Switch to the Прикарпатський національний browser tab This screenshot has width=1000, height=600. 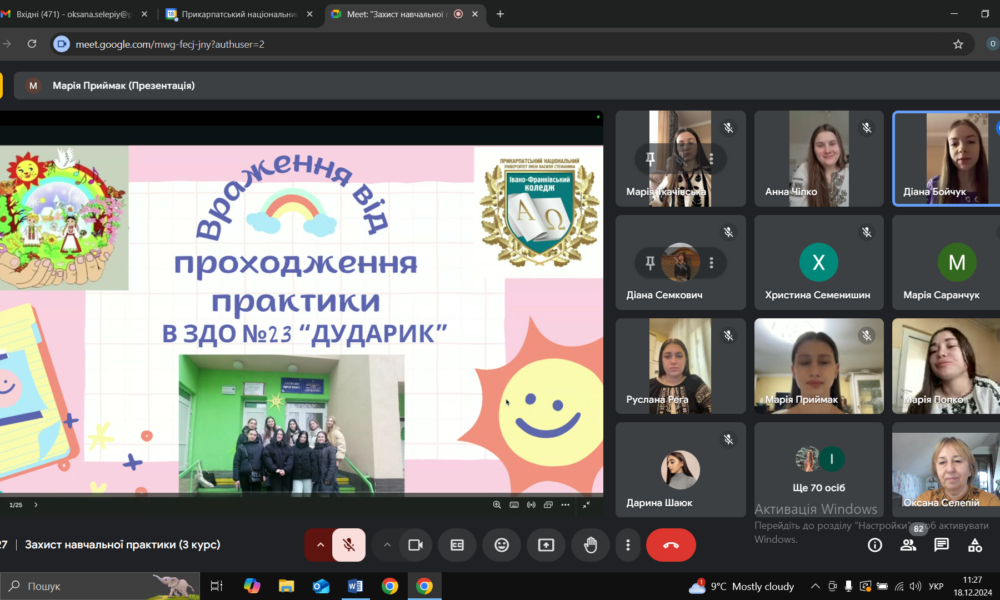tap(238, 14)
